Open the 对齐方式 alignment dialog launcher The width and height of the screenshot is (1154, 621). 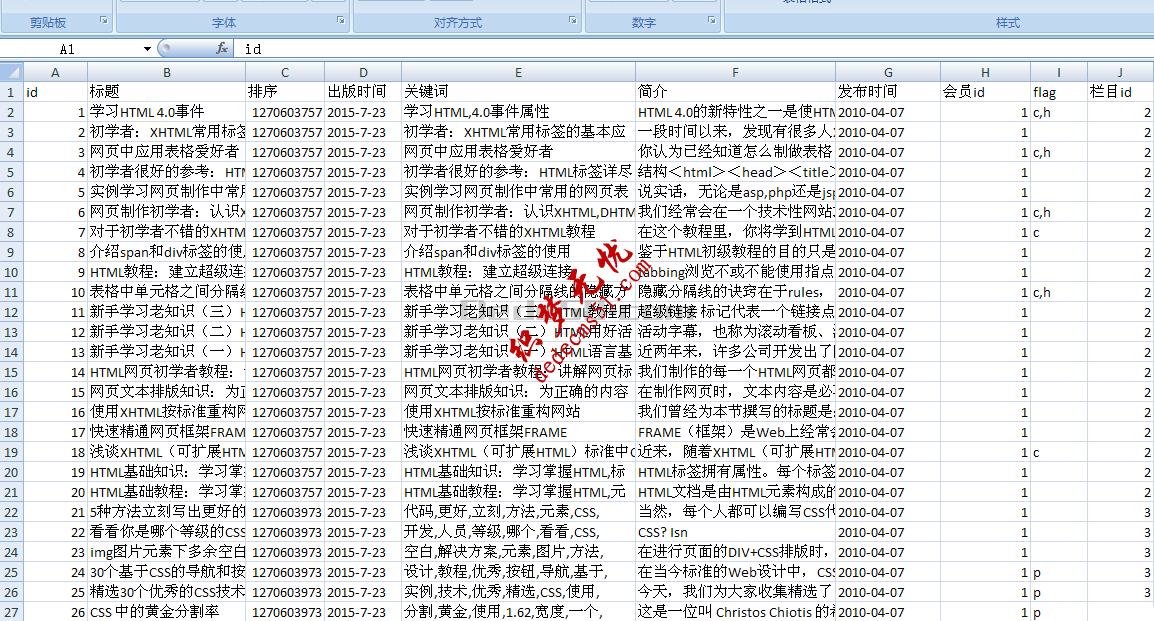573,21
